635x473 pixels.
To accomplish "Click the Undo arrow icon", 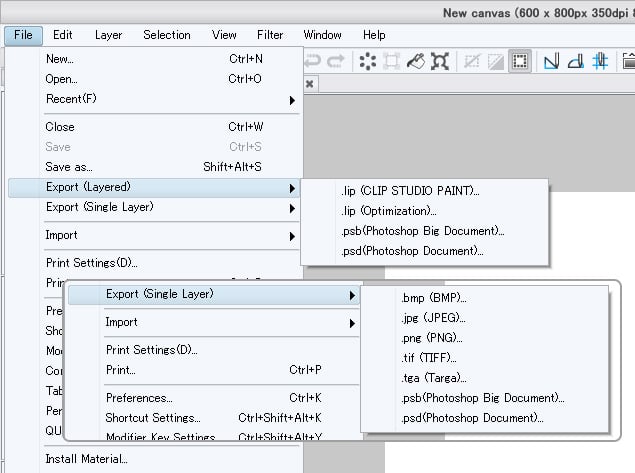I will (x=311, y=62).
